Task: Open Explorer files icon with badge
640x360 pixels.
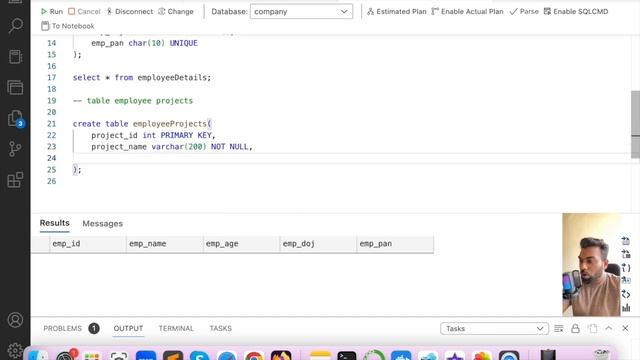Action: point(15,119)
